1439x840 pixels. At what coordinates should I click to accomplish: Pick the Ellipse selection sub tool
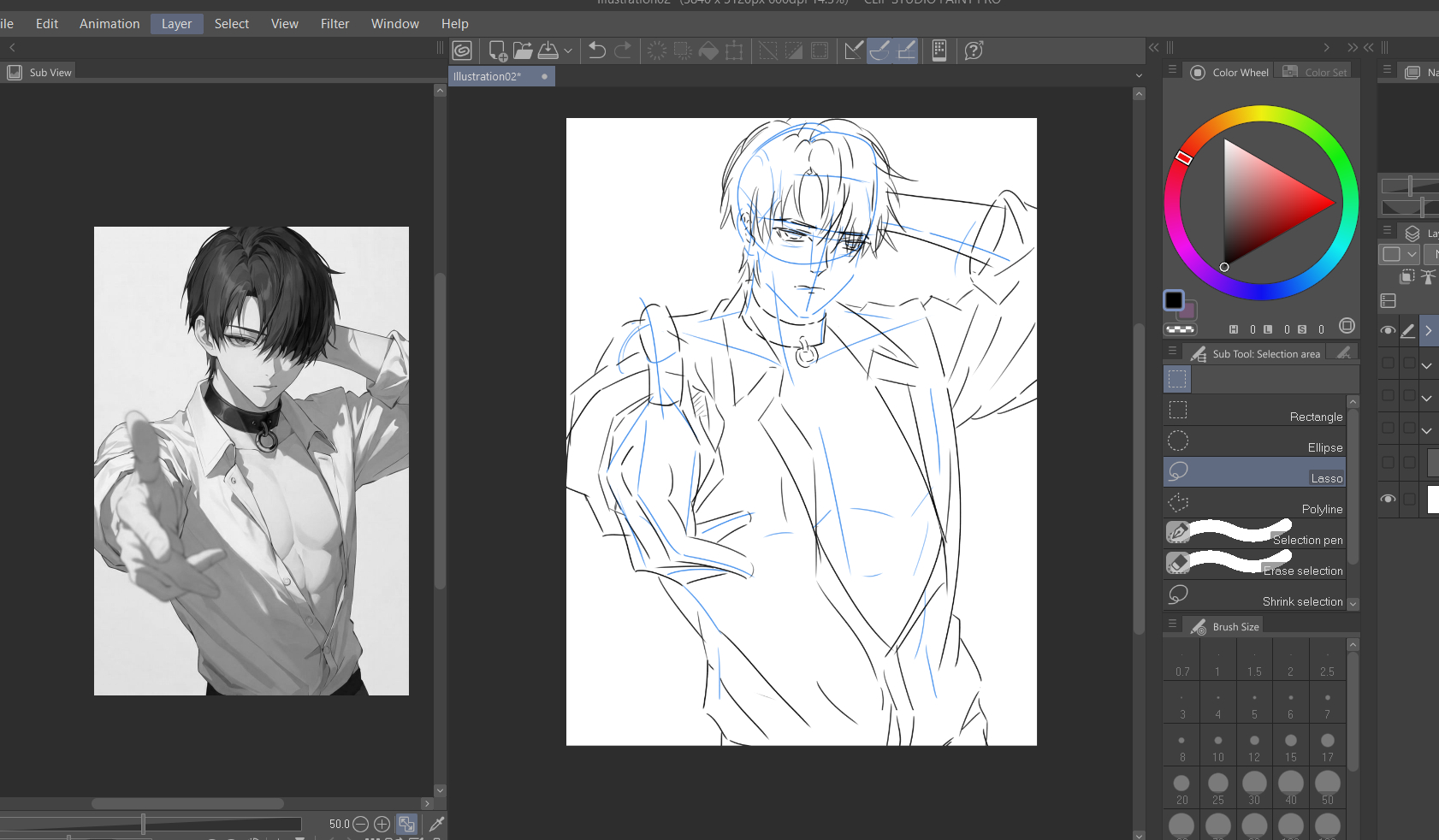1254,441
